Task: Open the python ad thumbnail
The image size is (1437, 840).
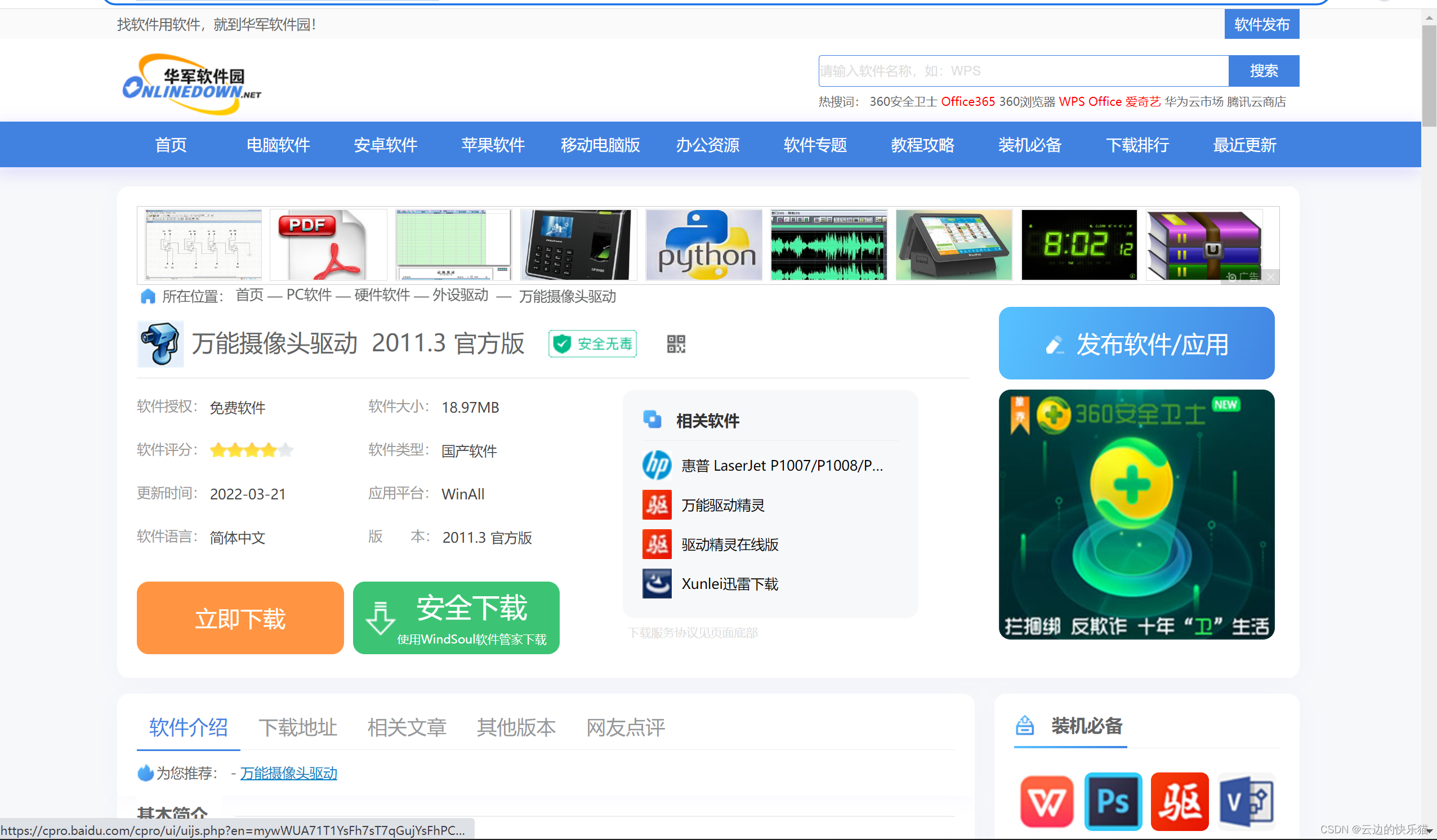Action: coord(704,245)
